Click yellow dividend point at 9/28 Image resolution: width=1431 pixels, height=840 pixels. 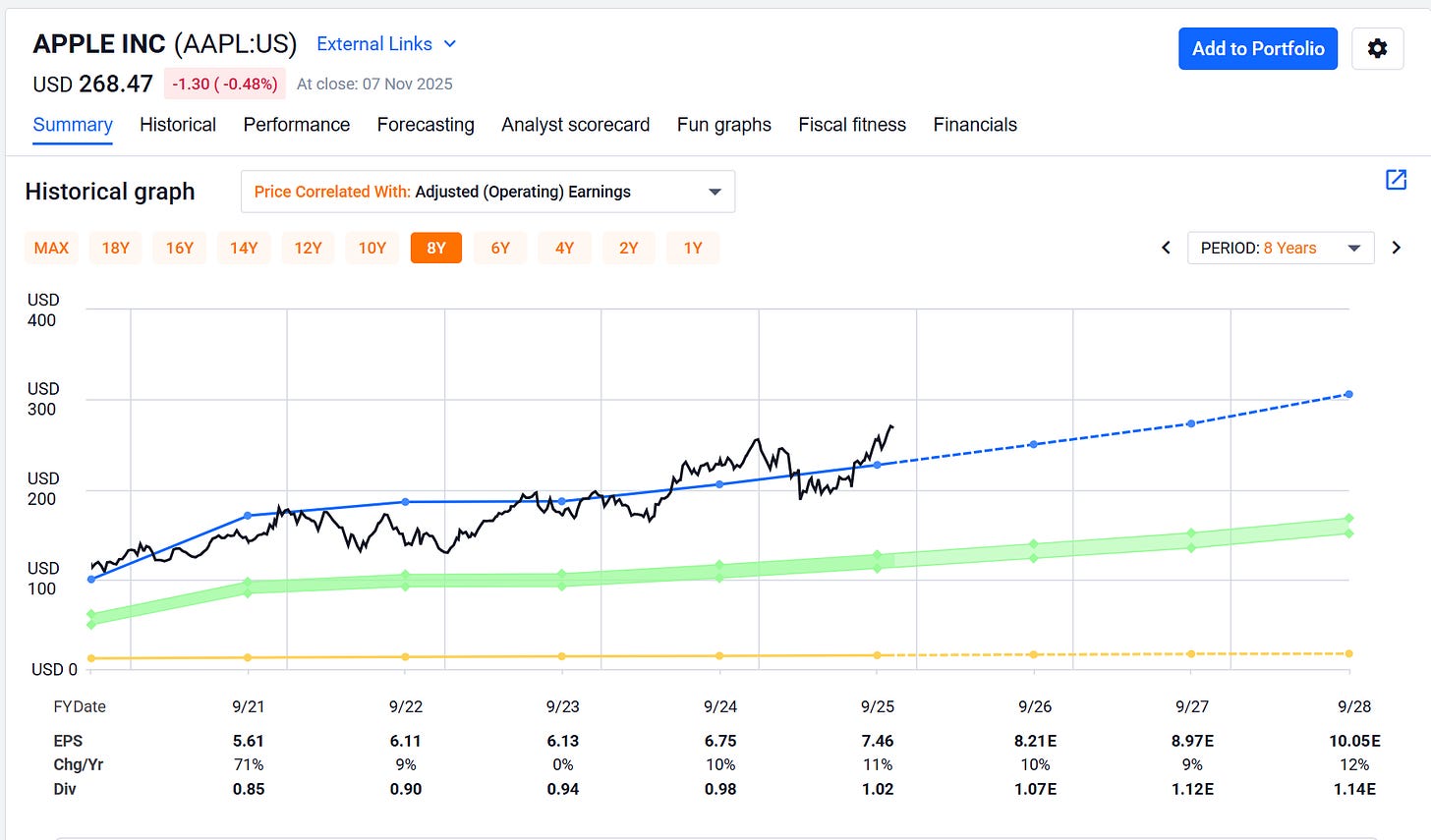1348,653
